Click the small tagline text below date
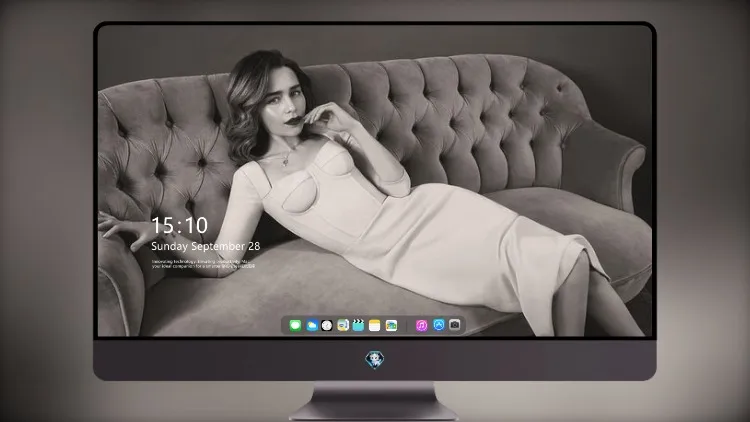Screen dimensions: 750x422 tap(203, 264)
